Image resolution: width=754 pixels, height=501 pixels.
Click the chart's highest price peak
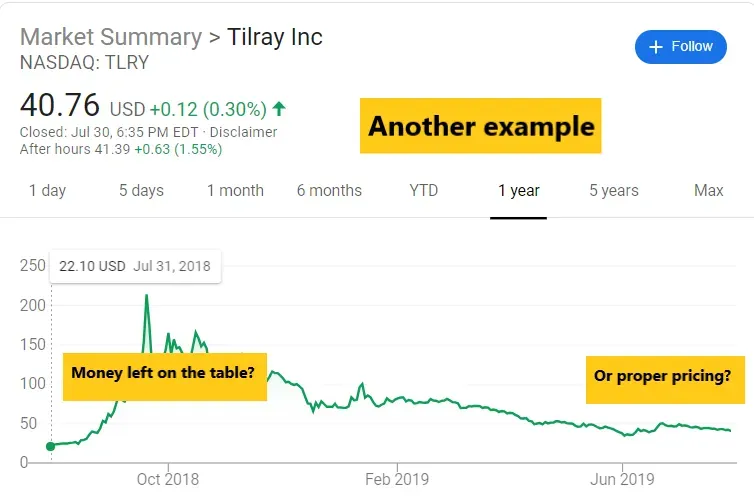pos(147,296)
